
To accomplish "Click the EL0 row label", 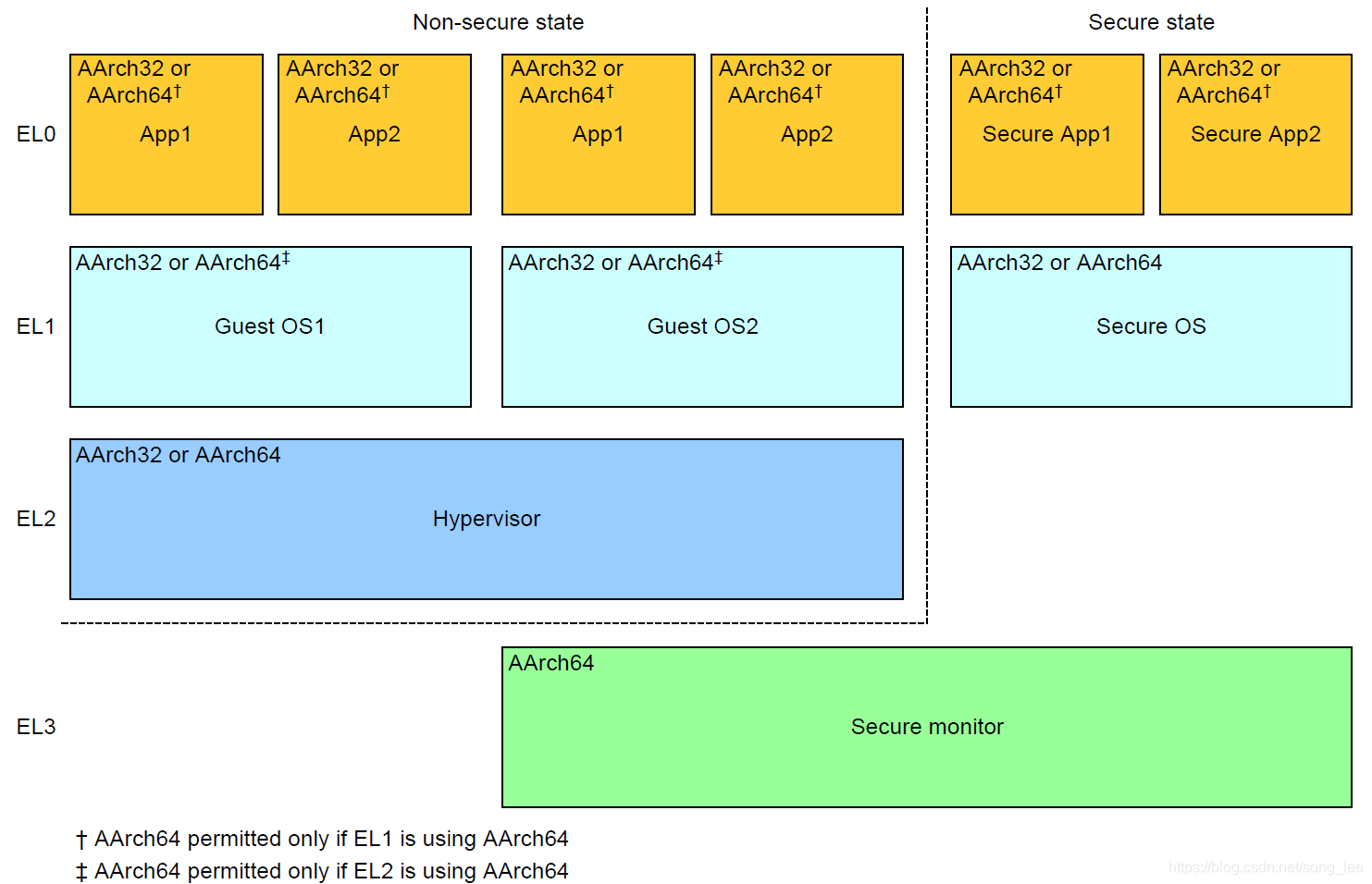I will 36,134.
